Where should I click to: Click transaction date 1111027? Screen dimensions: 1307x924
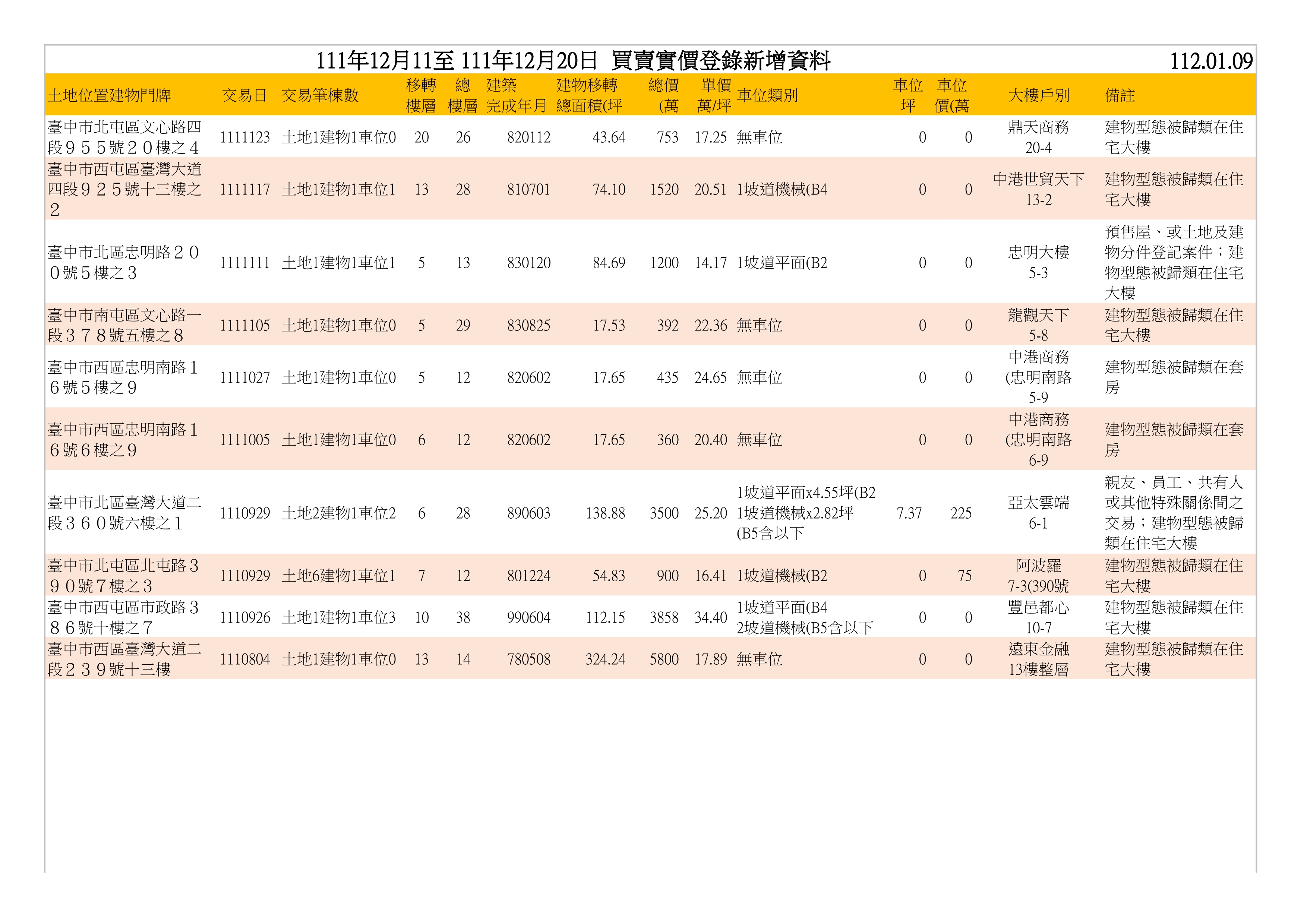[245, 378]
